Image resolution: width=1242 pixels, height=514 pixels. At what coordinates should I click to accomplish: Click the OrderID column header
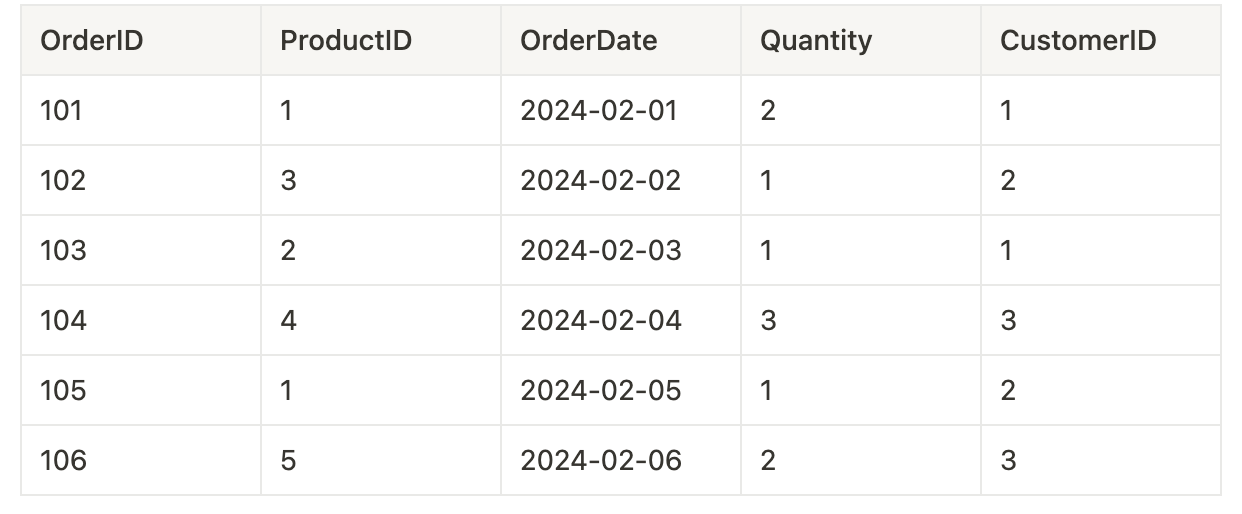tap(141, 40)
